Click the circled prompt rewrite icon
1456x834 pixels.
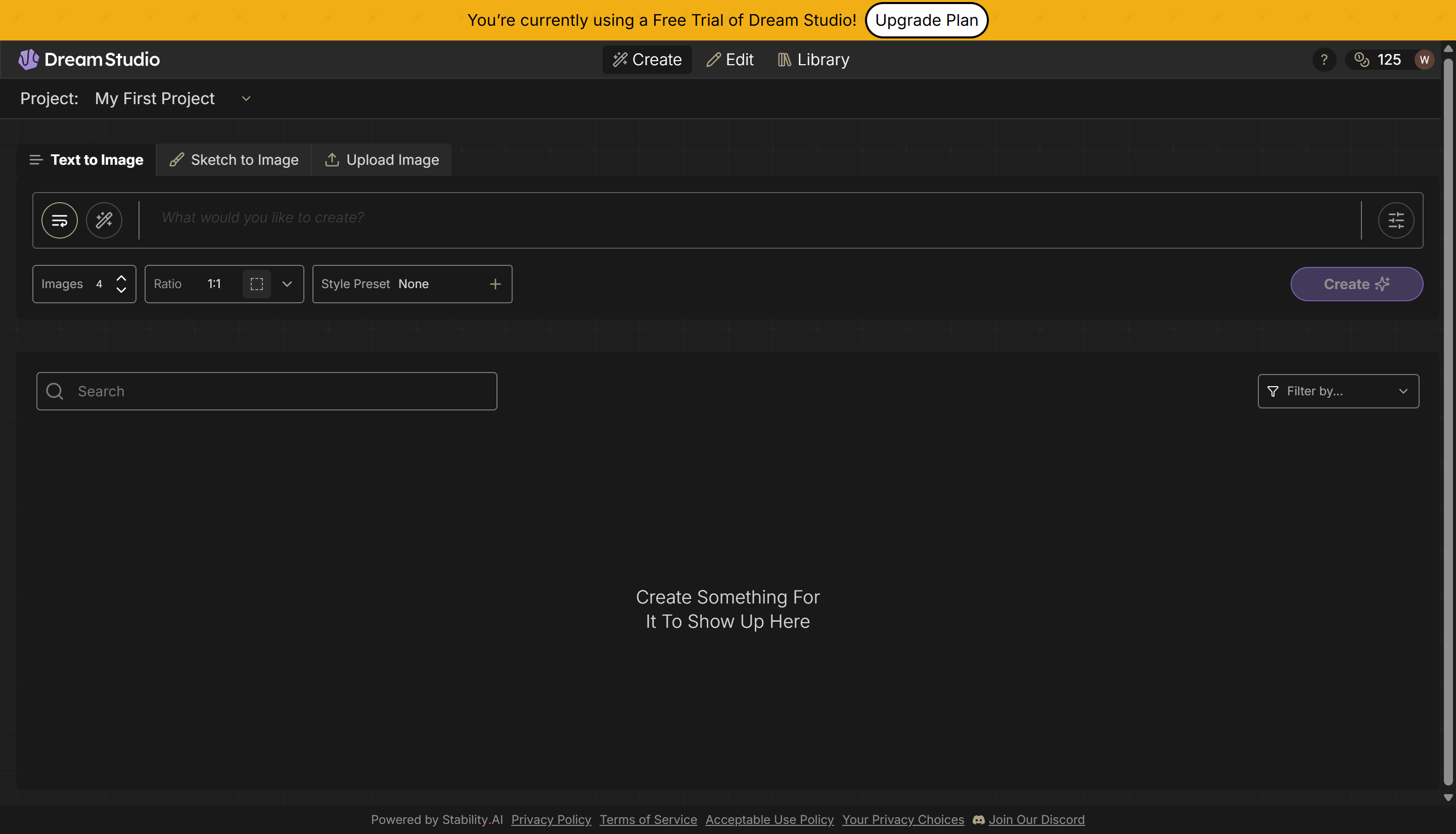(x=59, y=220)
